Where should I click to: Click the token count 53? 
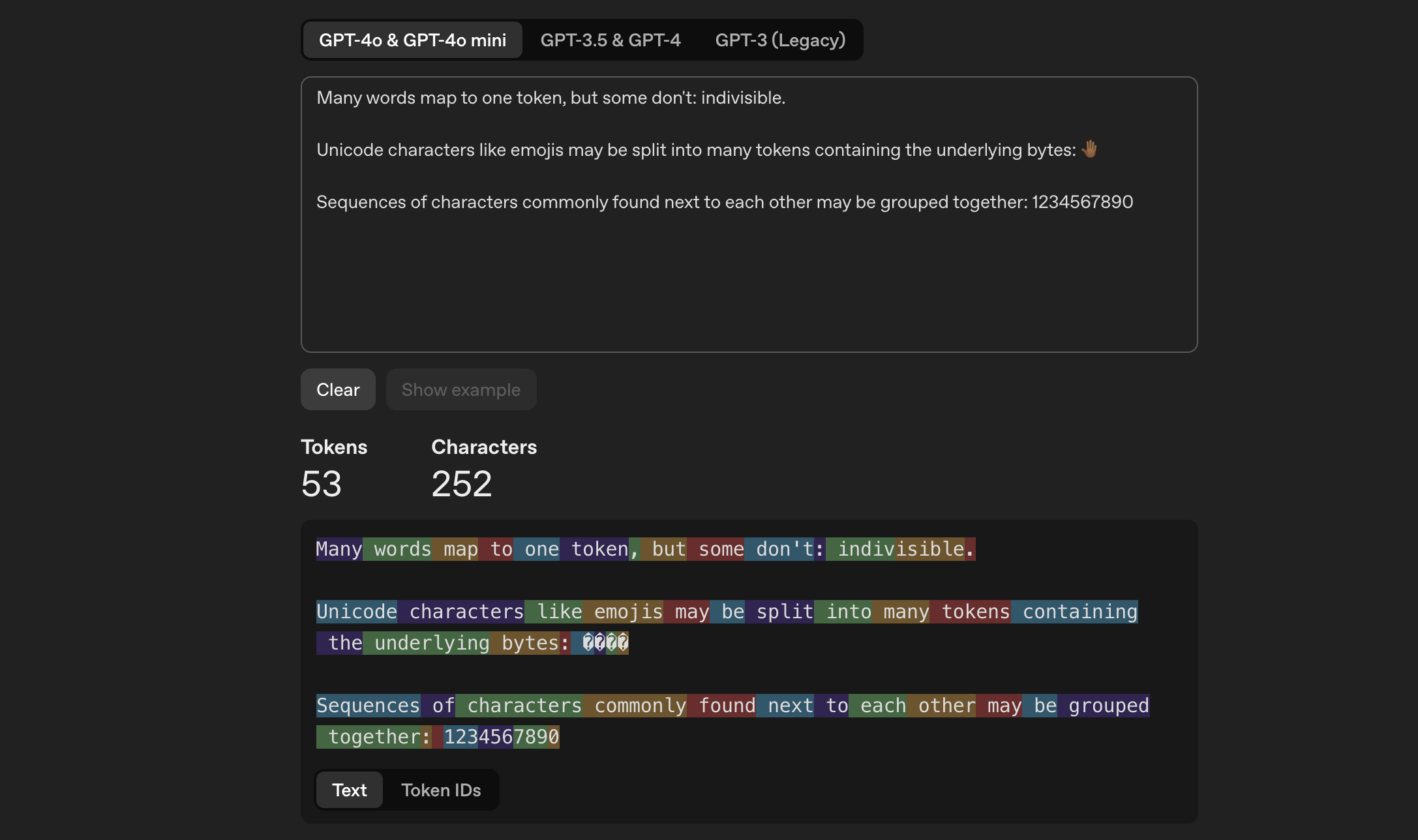321,484
